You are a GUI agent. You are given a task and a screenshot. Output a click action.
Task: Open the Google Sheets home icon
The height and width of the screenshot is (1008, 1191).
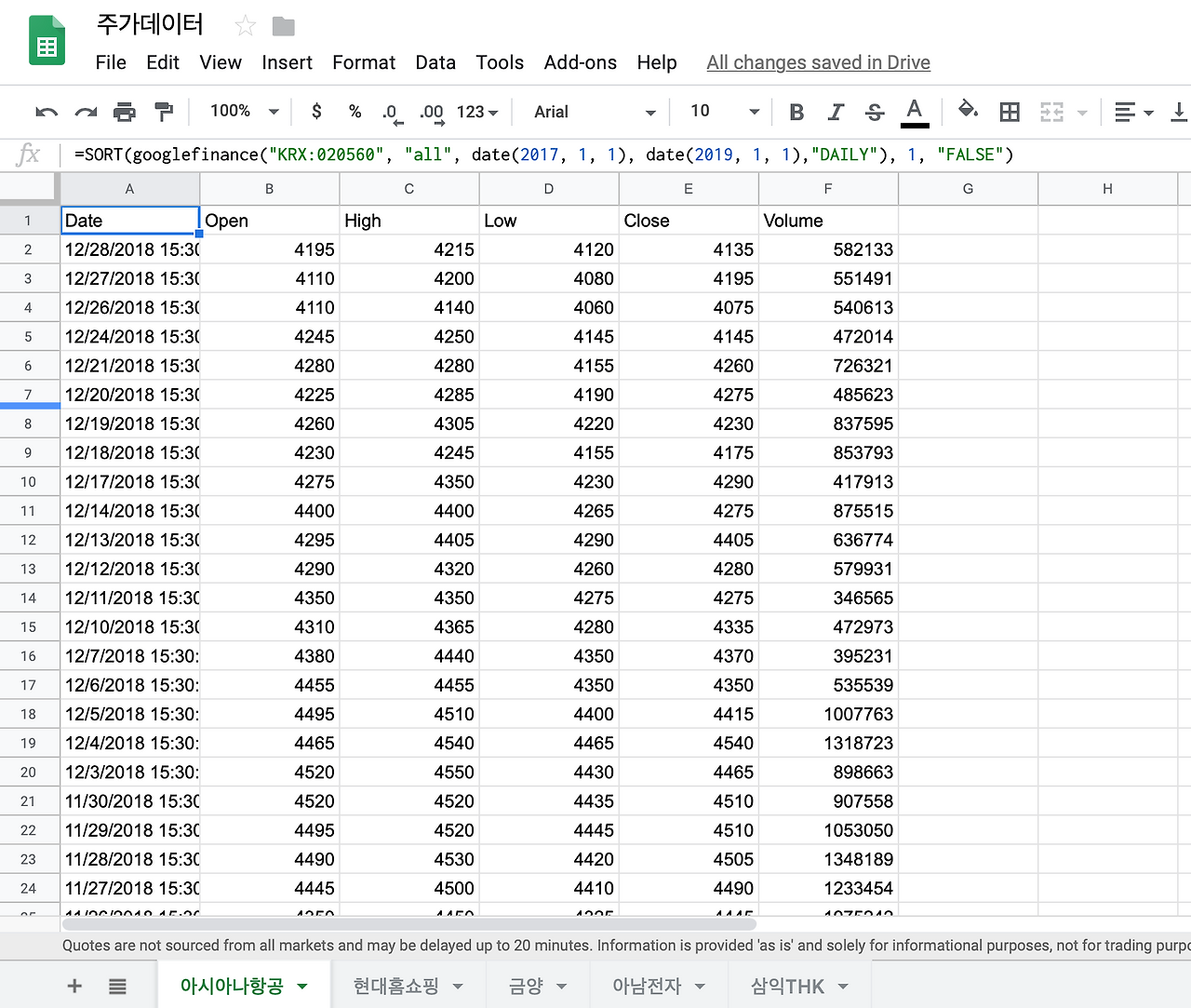(x=47, y=42)
